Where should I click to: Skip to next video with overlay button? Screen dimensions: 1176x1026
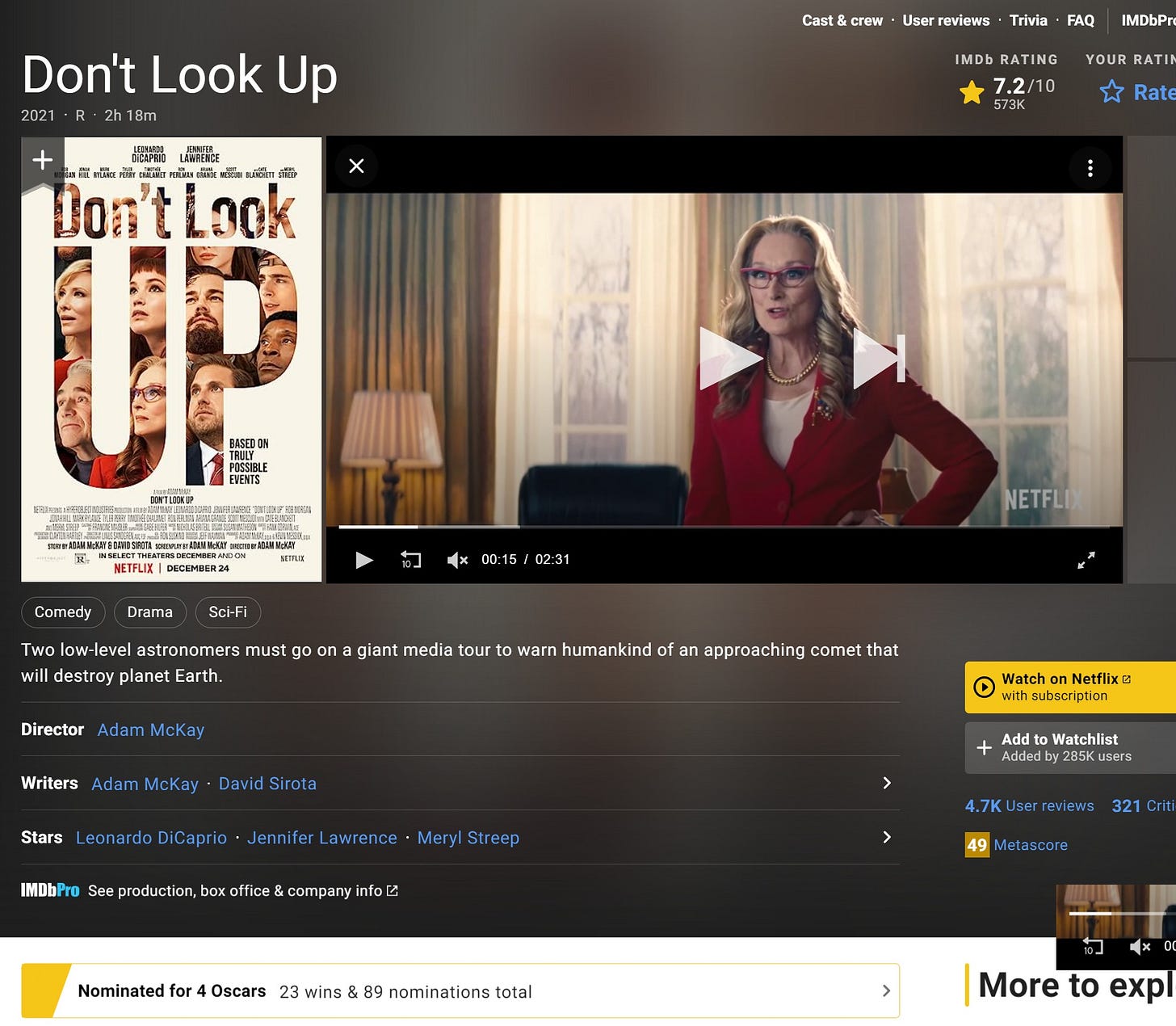879,358
